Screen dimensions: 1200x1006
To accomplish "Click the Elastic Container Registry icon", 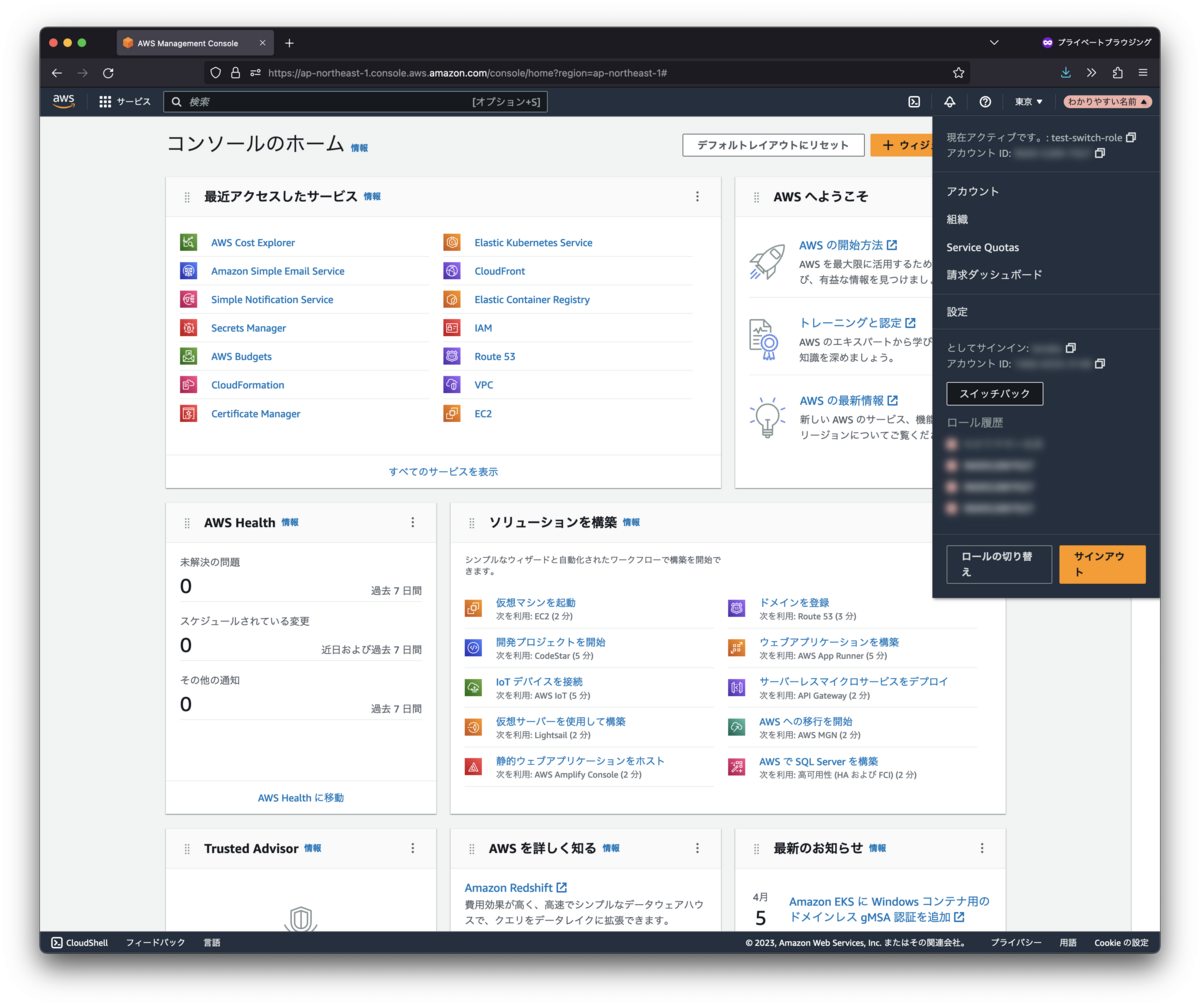I will pyautogui.click(x=452, y=299).
